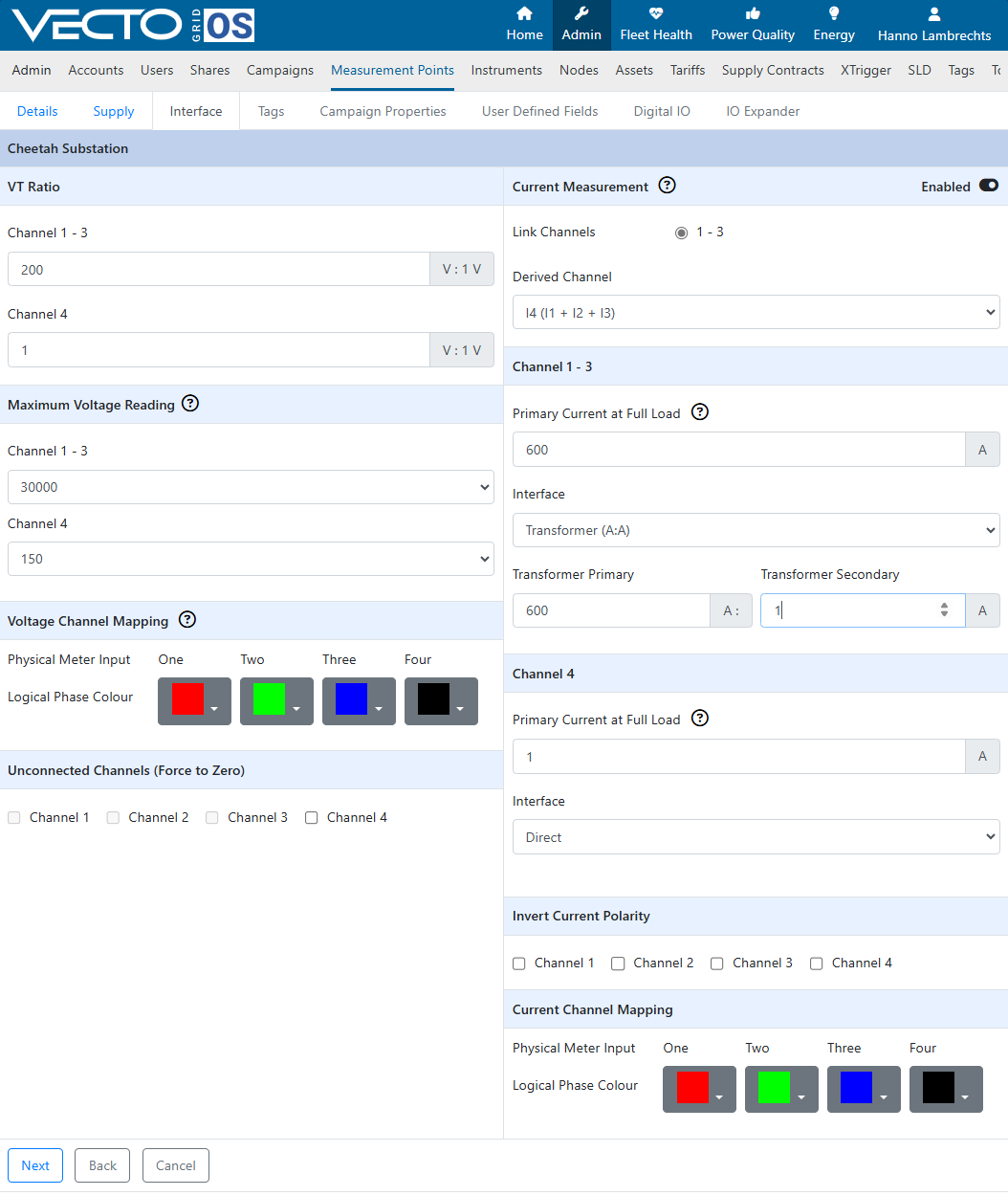Open Instruments in admin menu

[x=507, y=70]
